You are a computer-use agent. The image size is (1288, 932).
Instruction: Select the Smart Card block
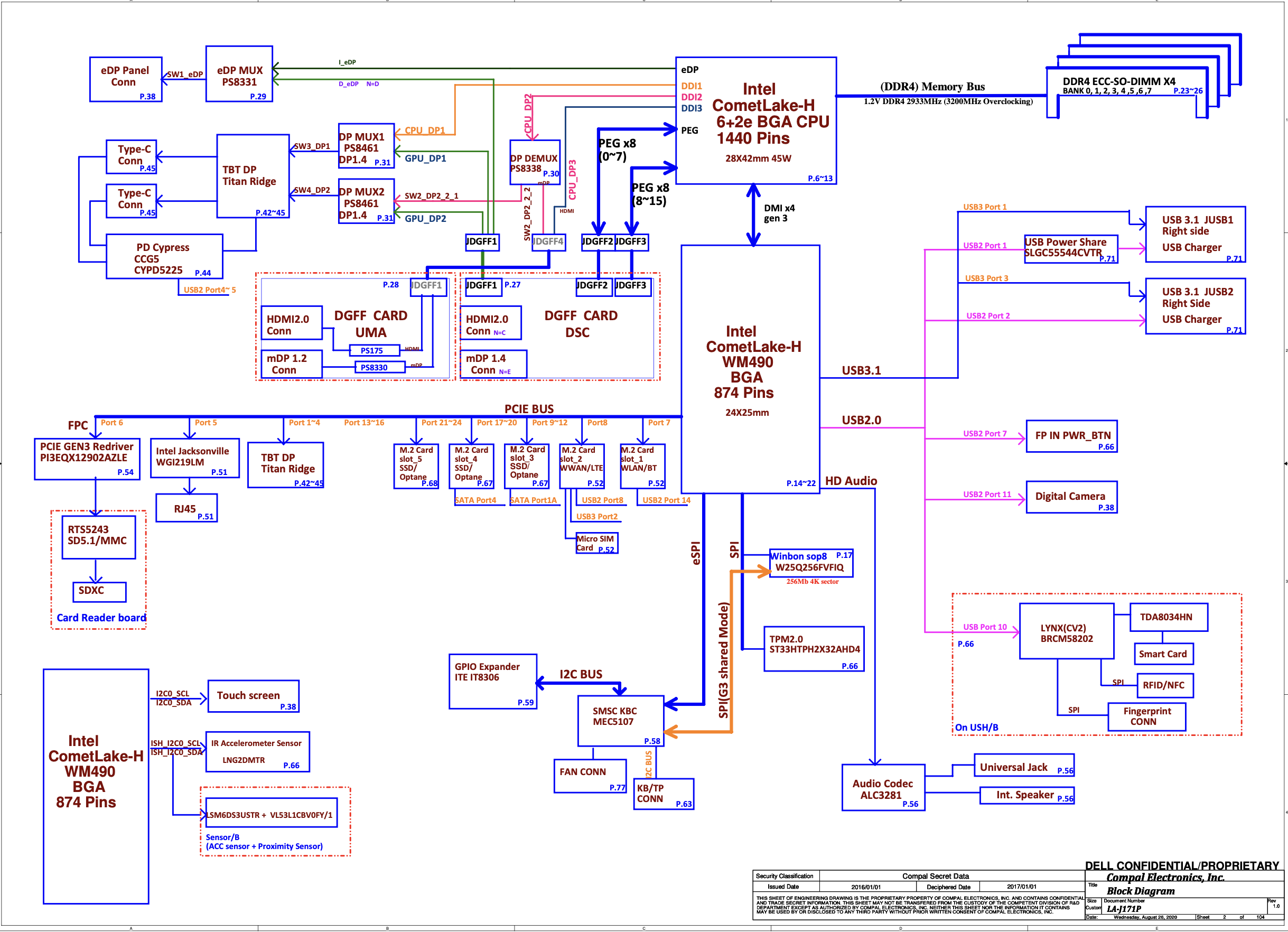1164,654
